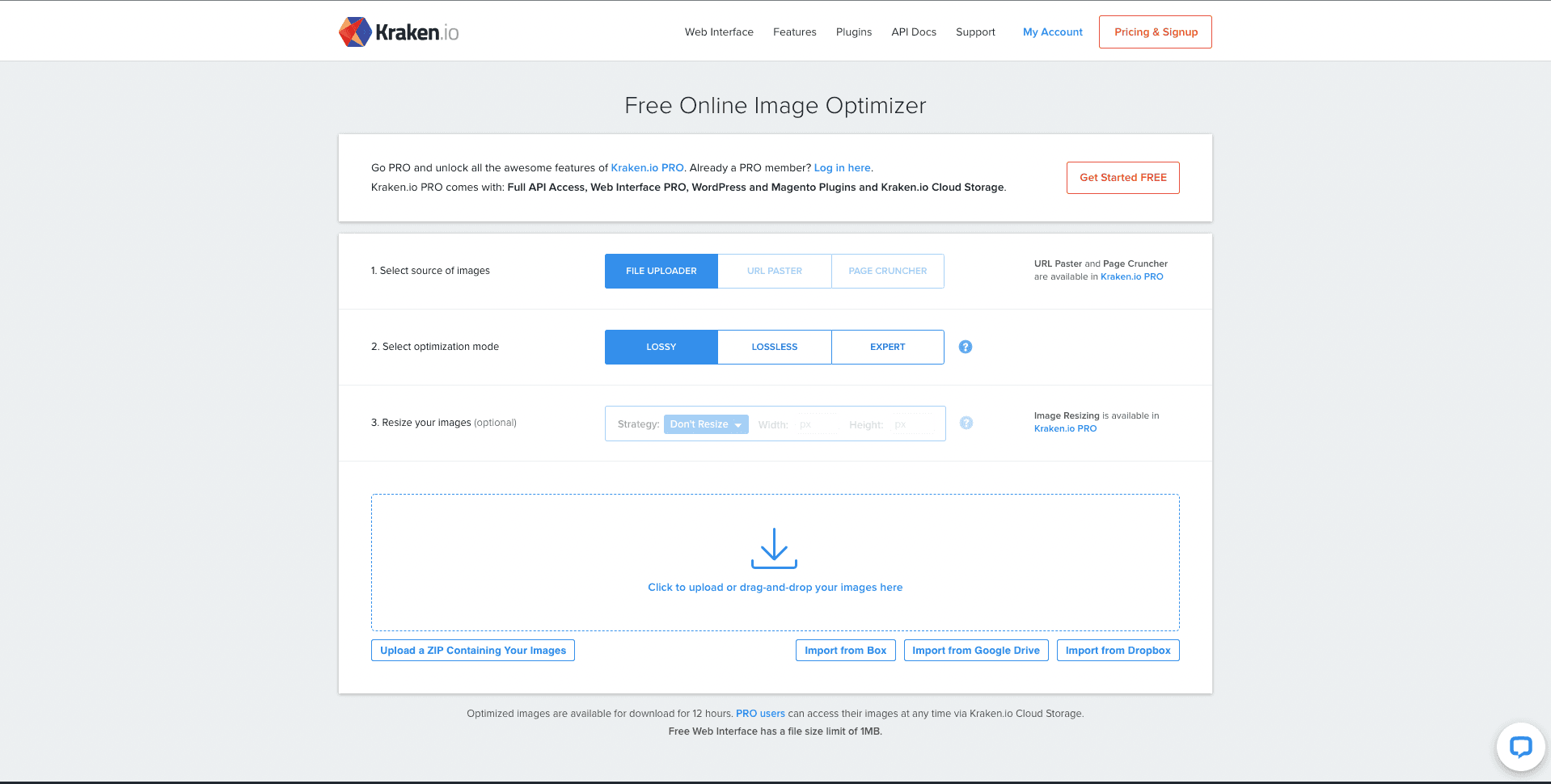Open API Docs in navigation

(914, 32)
